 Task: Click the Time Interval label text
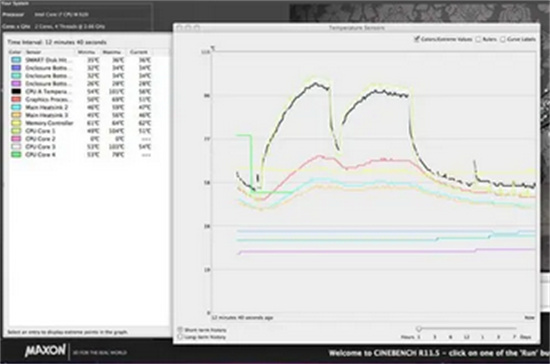click(x=57, y=42)
